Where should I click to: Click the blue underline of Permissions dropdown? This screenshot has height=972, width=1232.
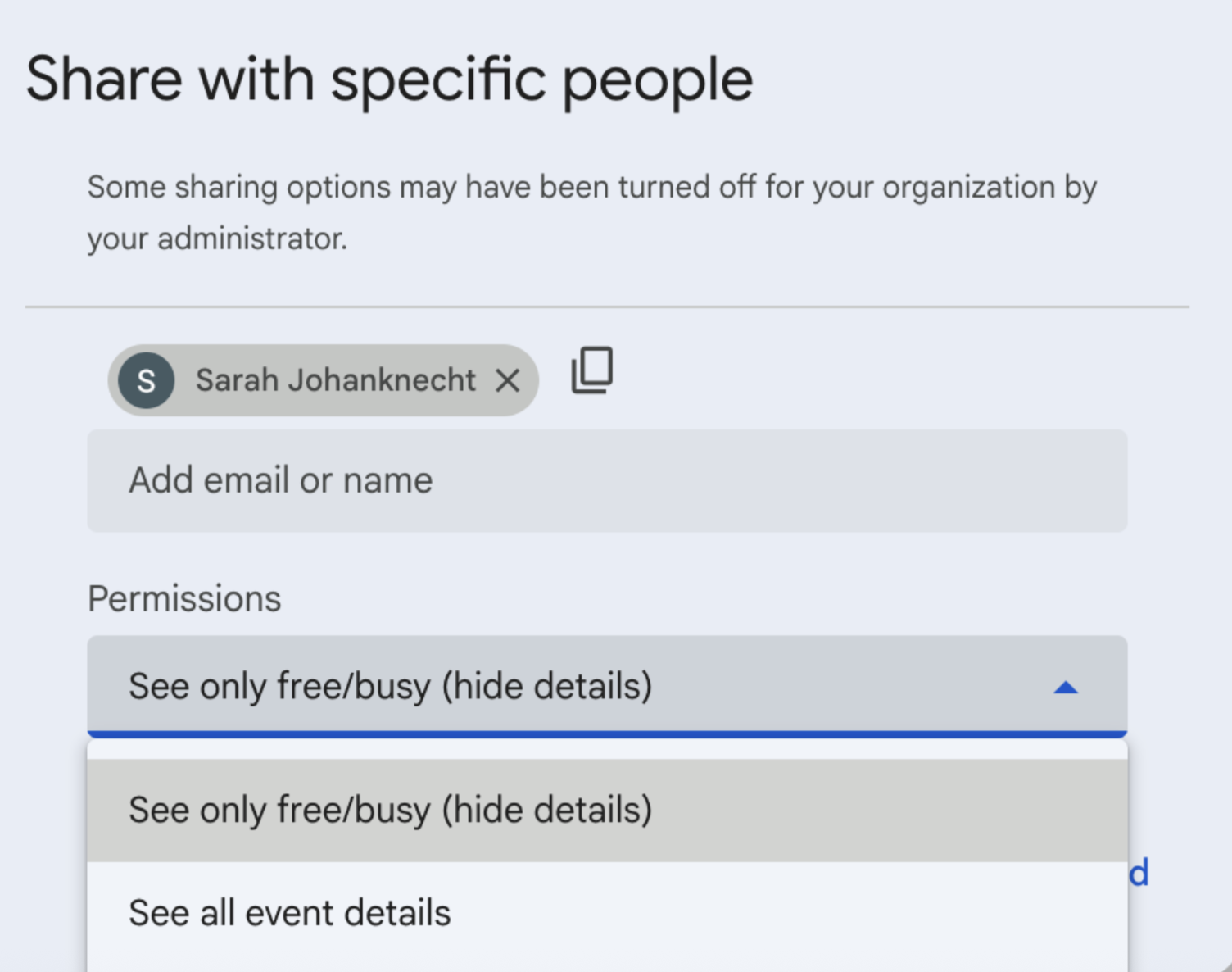[x=606, y=734]
